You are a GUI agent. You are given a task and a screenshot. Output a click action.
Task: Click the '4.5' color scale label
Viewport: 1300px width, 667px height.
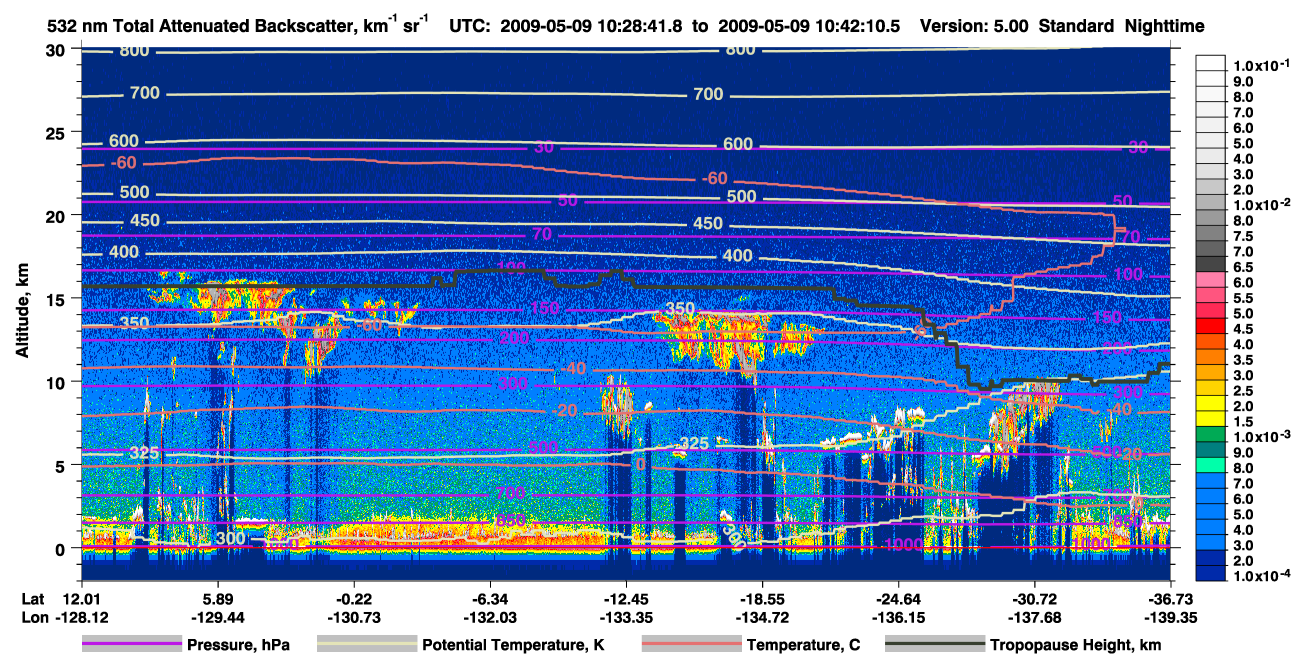(1242, 328)
